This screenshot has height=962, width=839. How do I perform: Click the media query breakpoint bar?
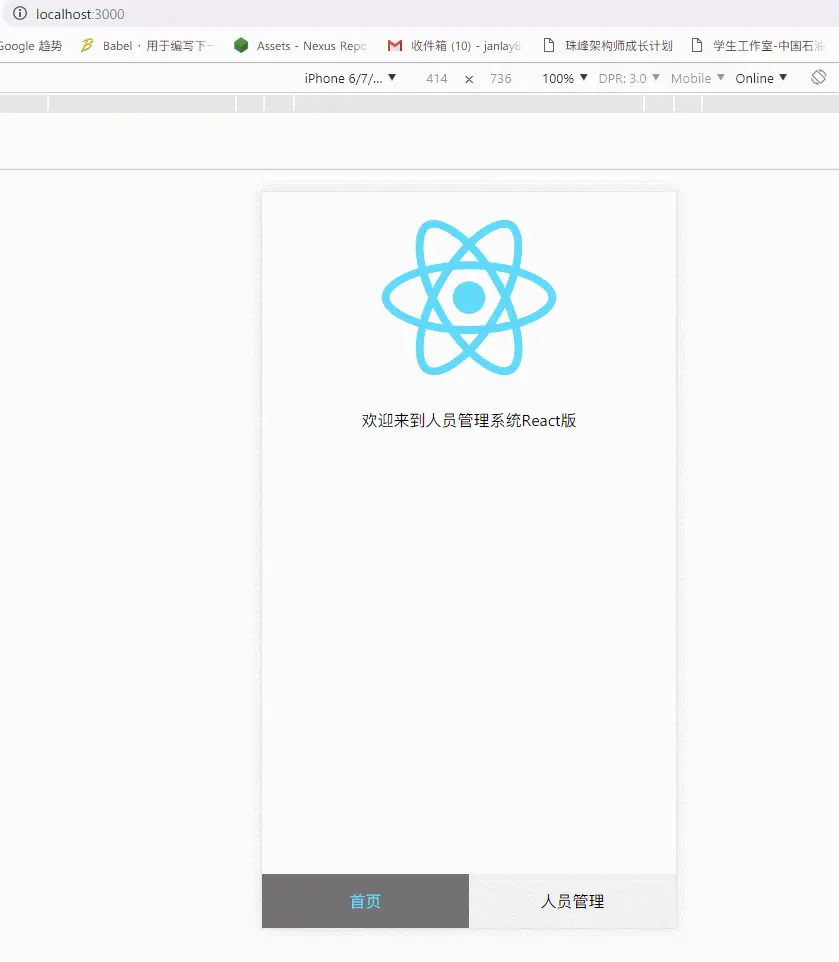click(420, 104)
